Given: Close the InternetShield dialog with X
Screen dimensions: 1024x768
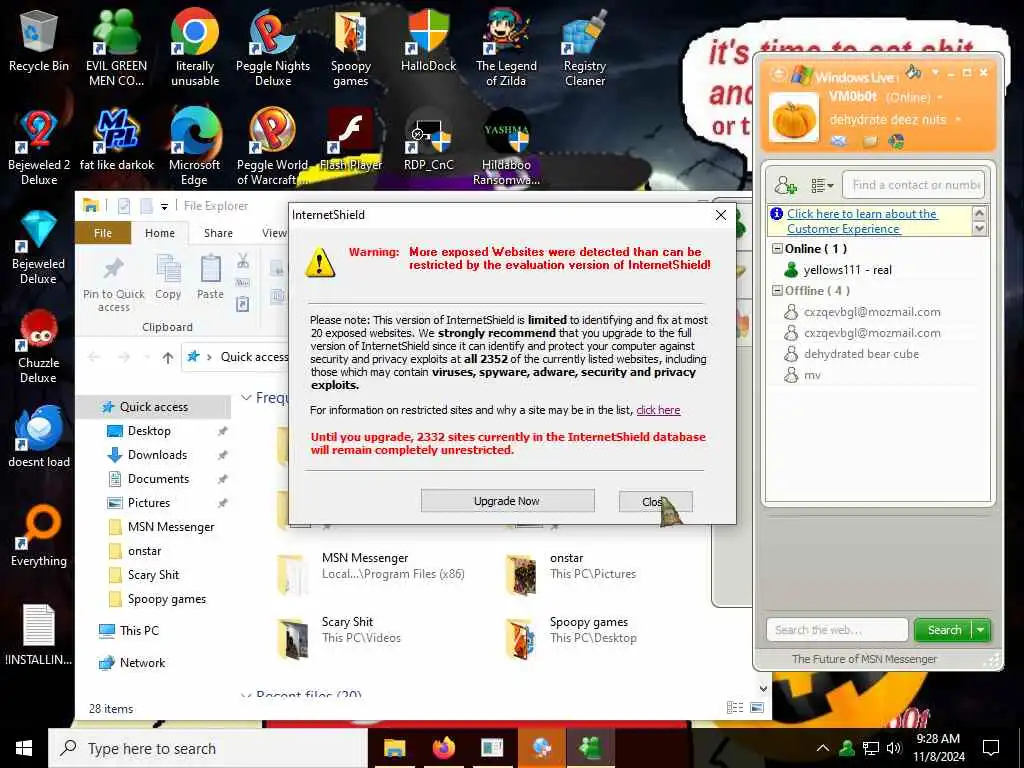Looking at the screenshot, I should click(720, 215).
